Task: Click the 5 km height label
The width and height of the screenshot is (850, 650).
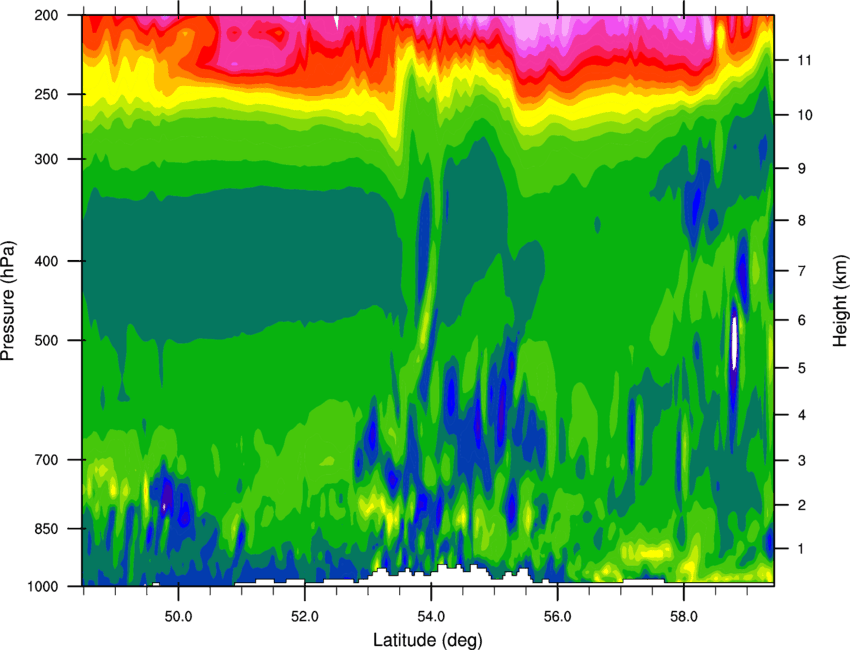Action: tap(801, 368)
